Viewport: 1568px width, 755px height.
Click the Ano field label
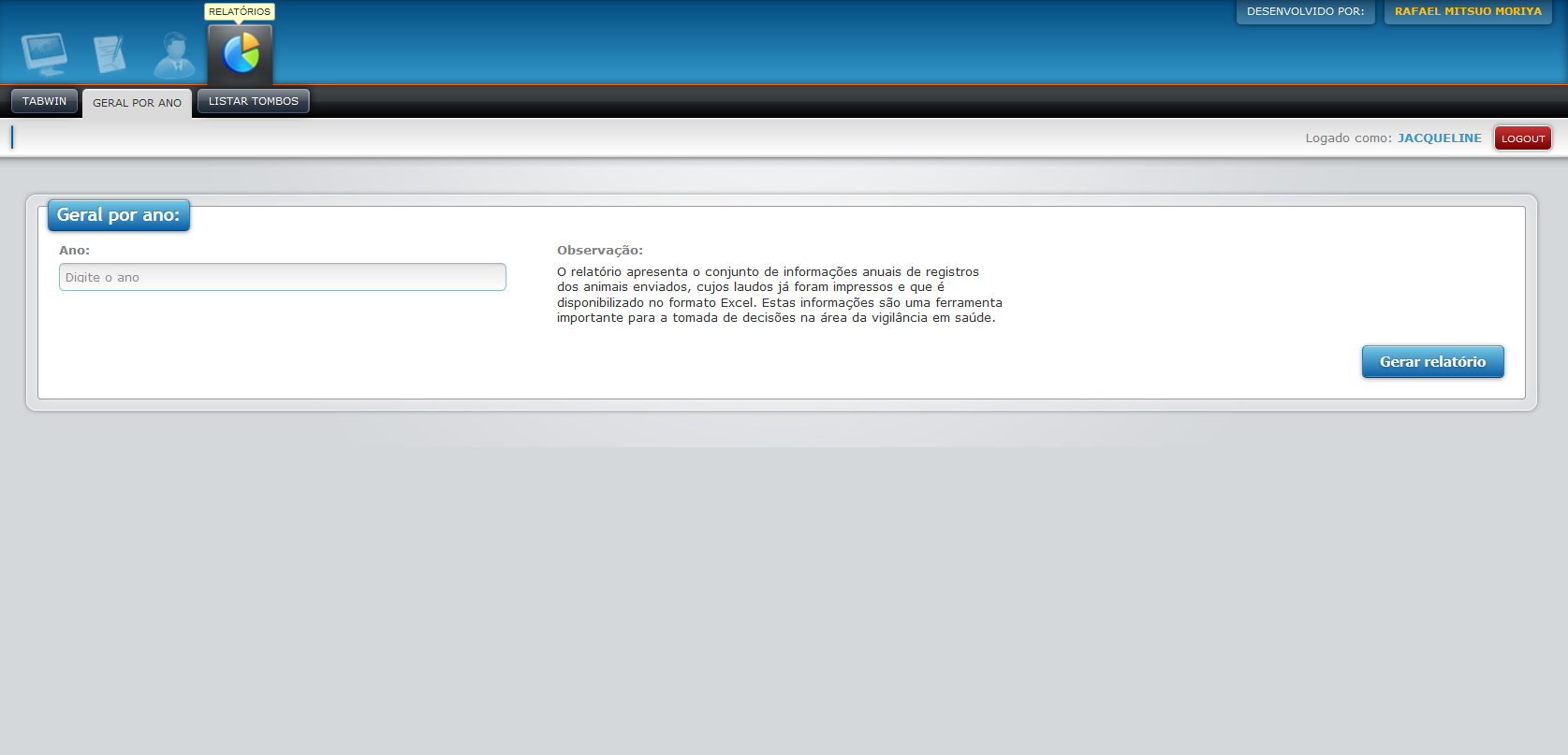75,251
